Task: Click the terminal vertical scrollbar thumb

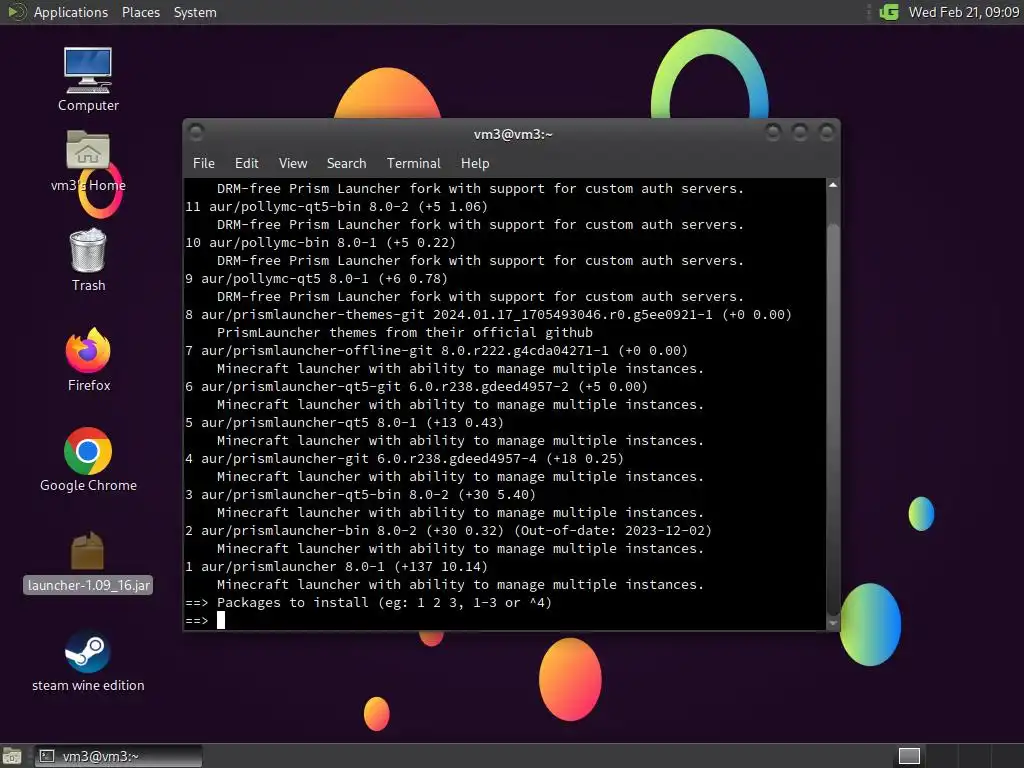Action: 833,418
